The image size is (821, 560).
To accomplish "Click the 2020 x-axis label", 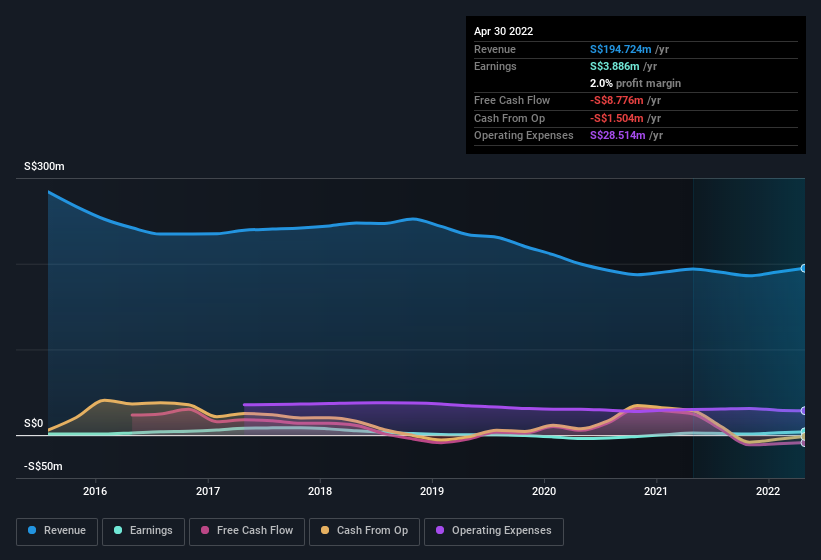I will point(544,491).
